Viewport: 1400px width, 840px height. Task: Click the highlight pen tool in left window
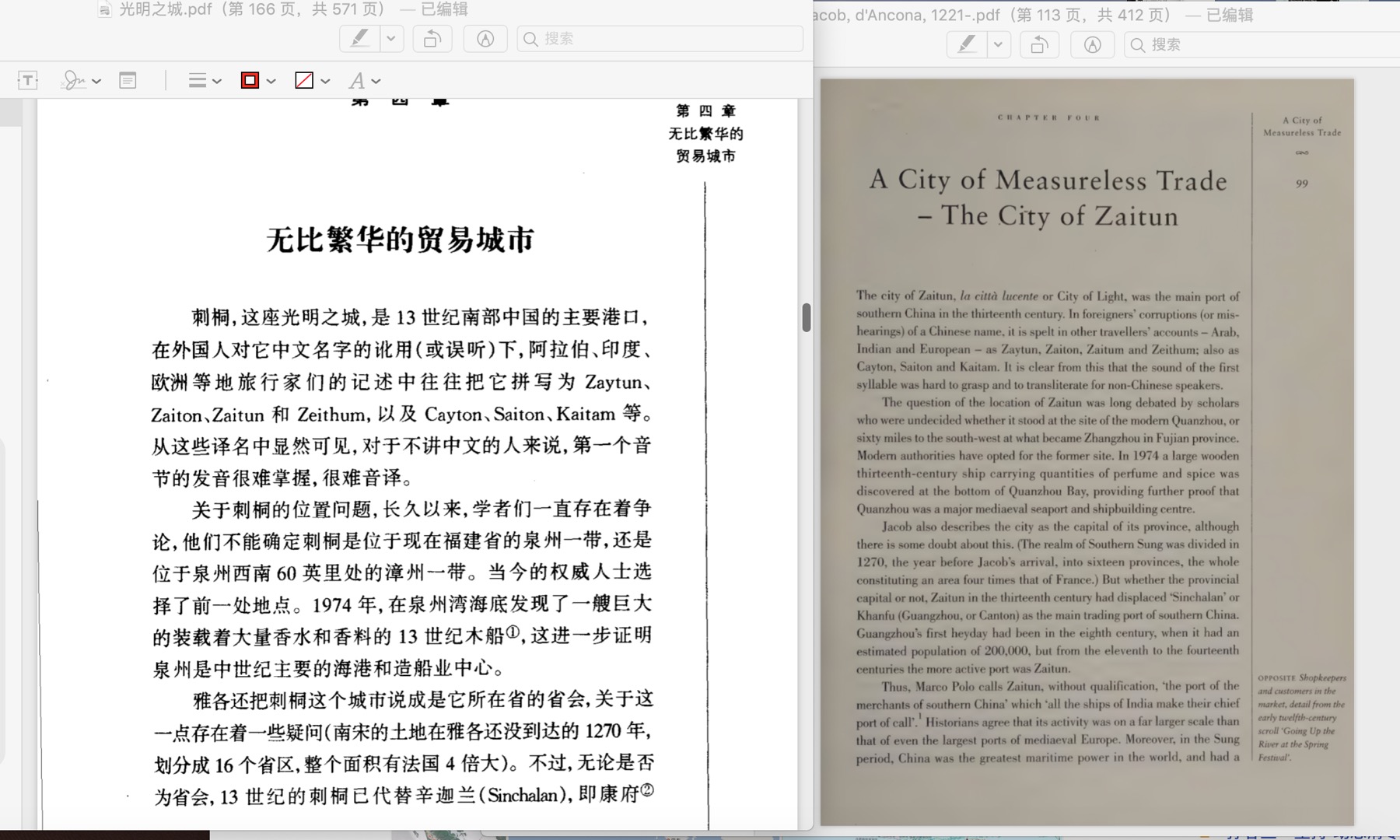pyautogui.click(x=360, y=39)
